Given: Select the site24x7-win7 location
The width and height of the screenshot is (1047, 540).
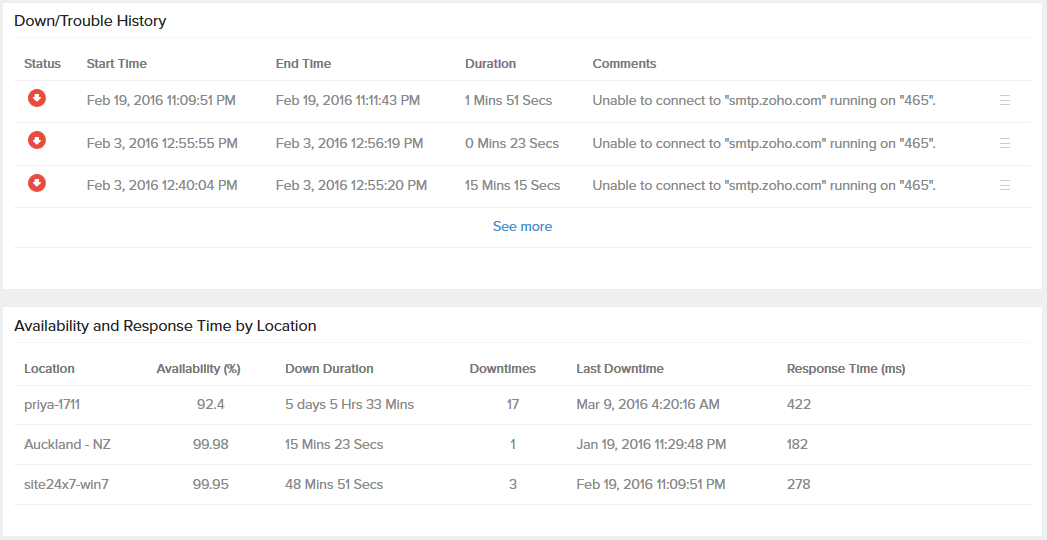Looking at the screenshot, I should point(66,484).
